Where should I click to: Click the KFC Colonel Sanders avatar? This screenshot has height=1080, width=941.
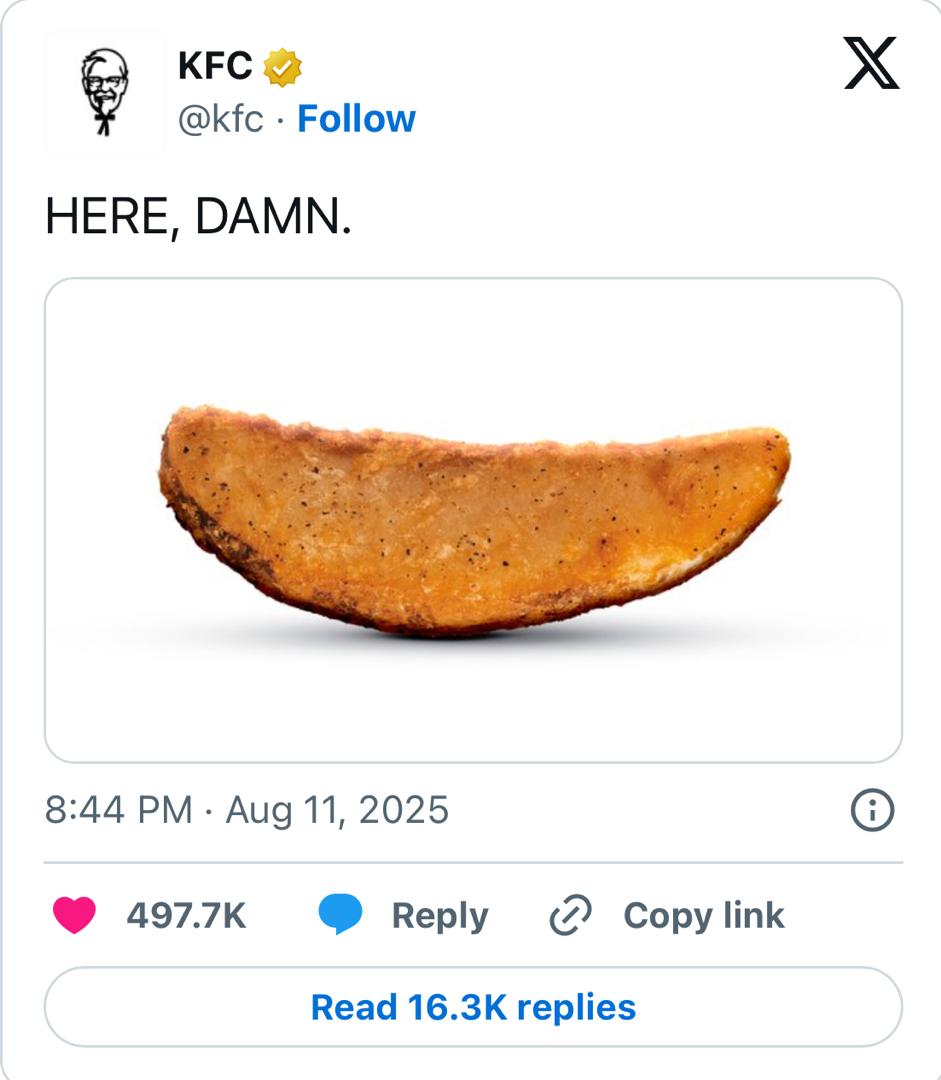104,92
